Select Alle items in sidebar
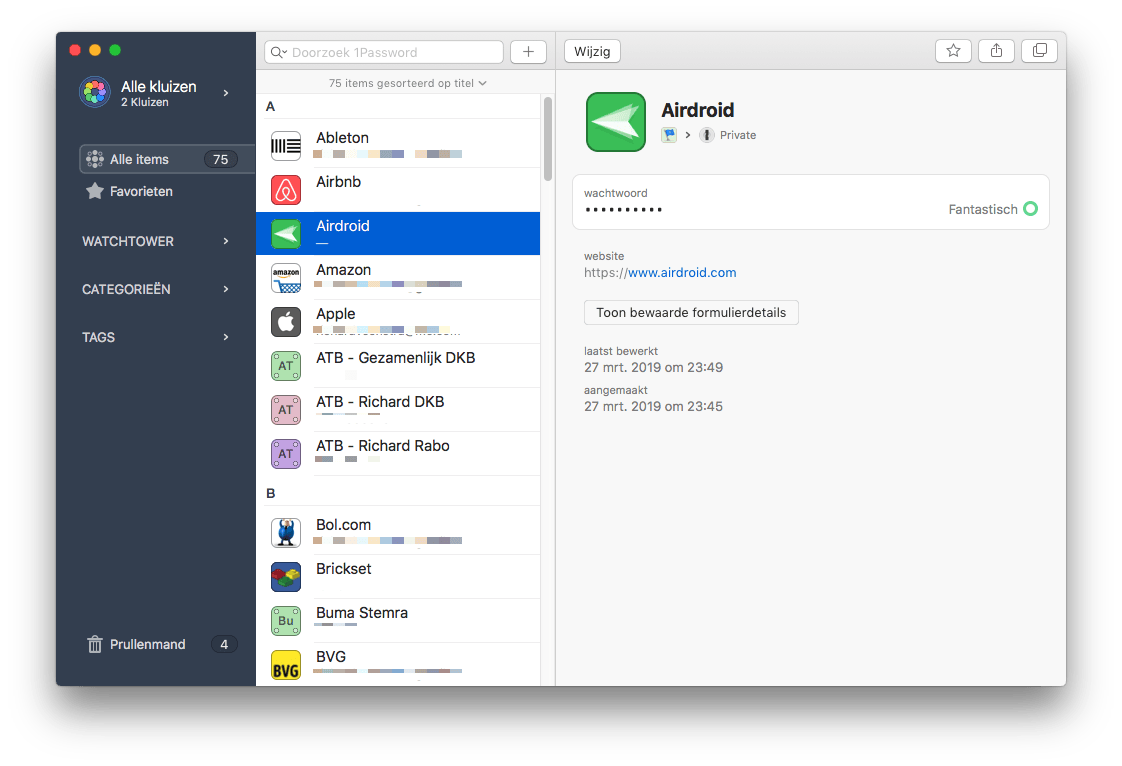The height and width of the screenshot is (766, 1122). [x=167, y=159]
